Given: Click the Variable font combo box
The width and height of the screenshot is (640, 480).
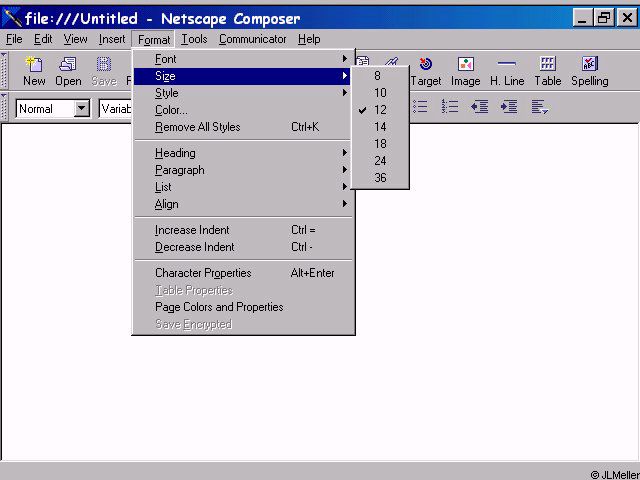Looking at the screenshot, I should pos(115,109).
